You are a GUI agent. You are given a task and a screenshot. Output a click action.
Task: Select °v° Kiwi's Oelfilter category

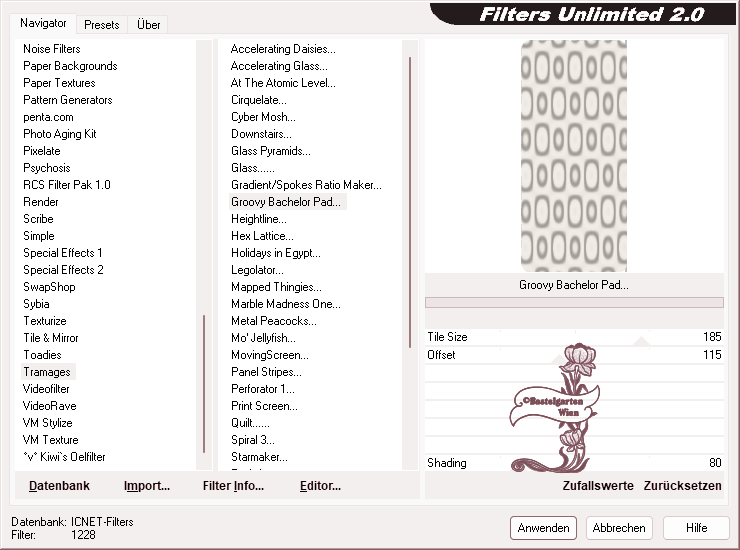64,457
